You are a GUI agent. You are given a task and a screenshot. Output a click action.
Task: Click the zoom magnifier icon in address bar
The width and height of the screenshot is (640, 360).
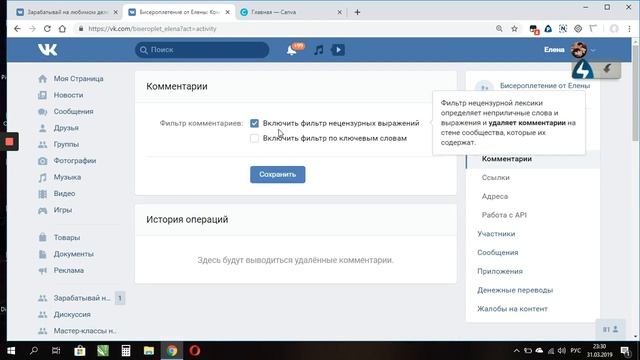pyautogui.click(x=499, y=29)
